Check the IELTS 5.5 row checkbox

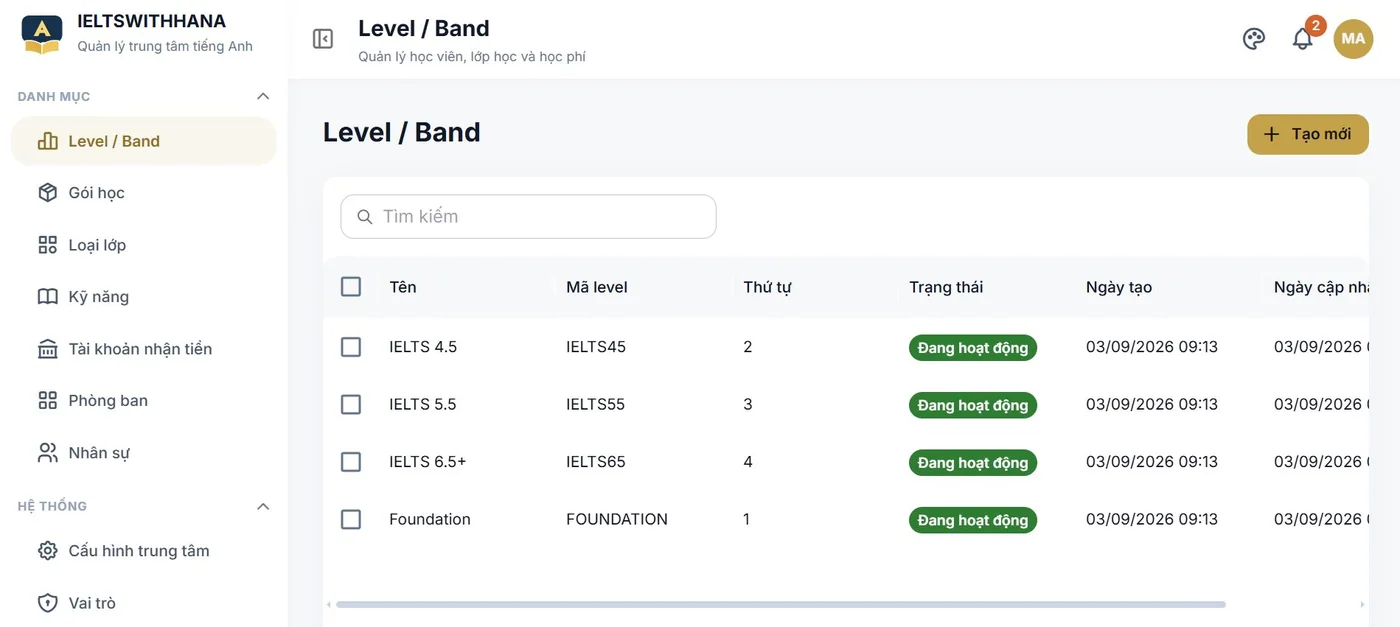[351, 405]
